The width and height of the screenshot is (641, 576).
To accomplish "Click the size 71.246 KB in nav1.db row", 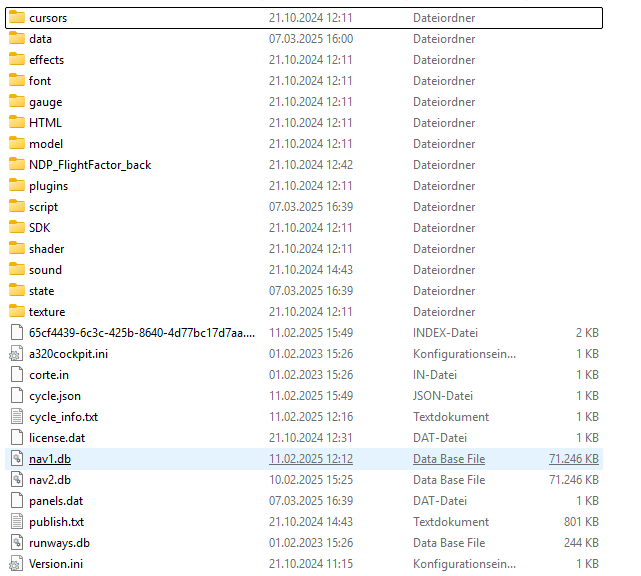I will 574,459.
